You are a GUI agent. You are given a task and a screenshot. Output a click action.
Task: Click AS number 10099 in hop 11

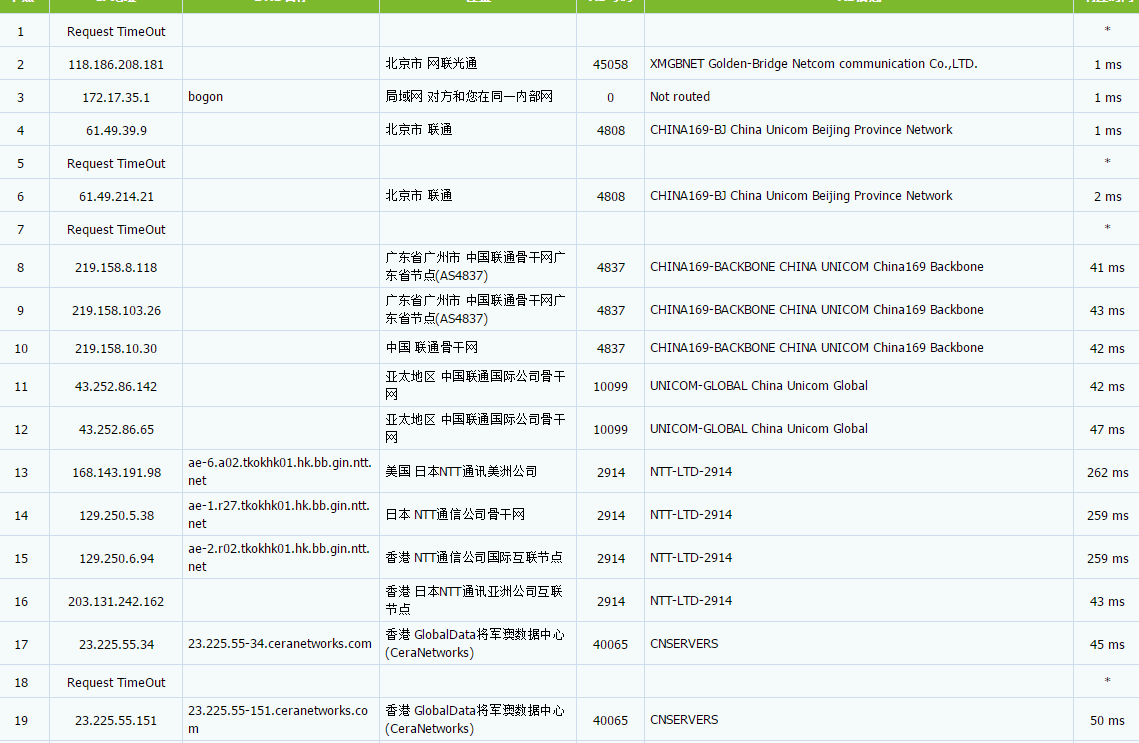coord(610,387)
